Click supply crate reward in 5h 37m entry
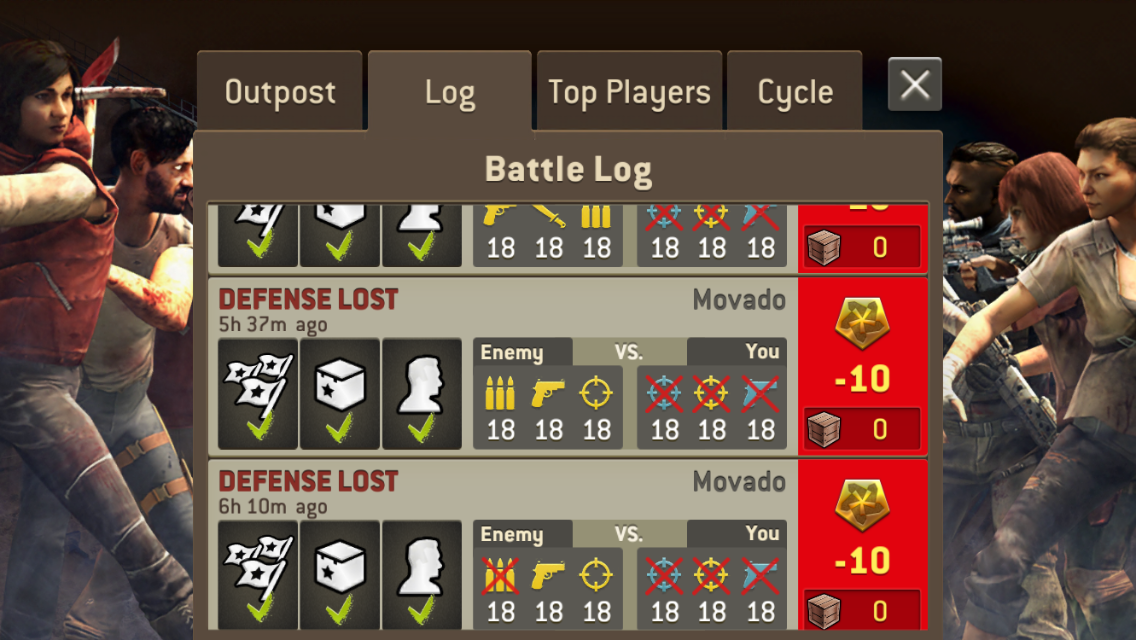 pos(862,428)
